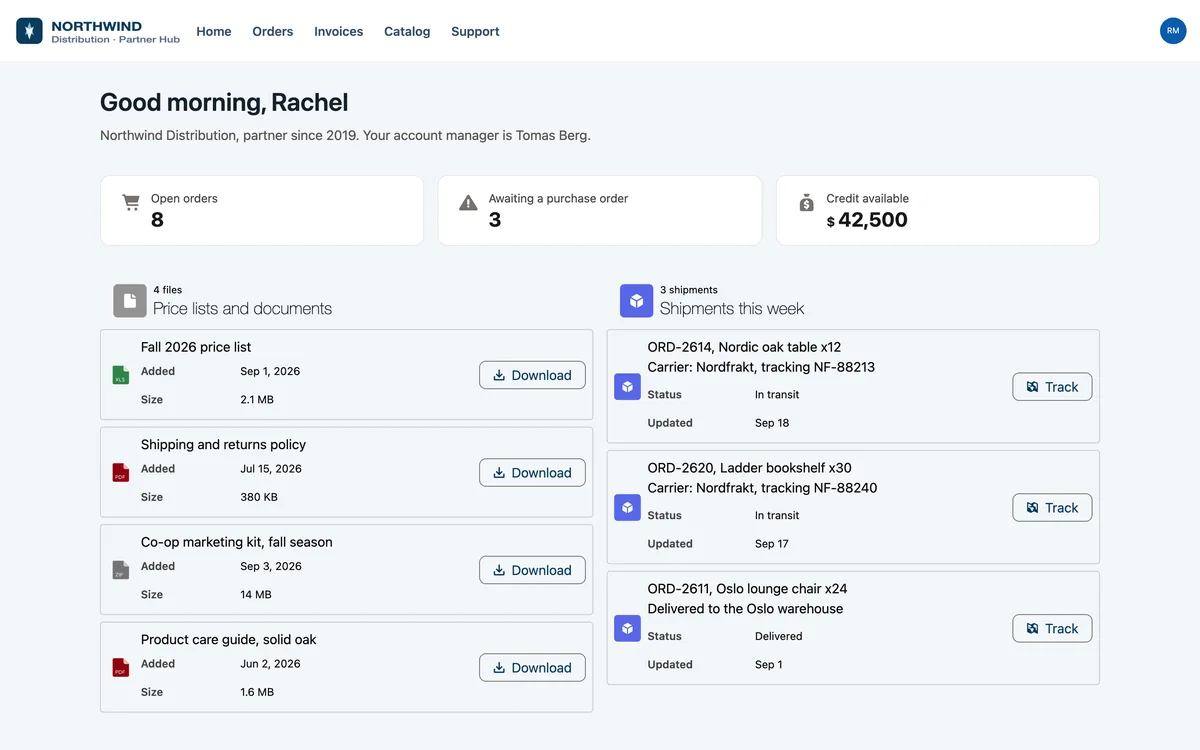This screenshot has height=750, width=1200.
Task: Track order ORD-2614
Action: pos(1052,387)
